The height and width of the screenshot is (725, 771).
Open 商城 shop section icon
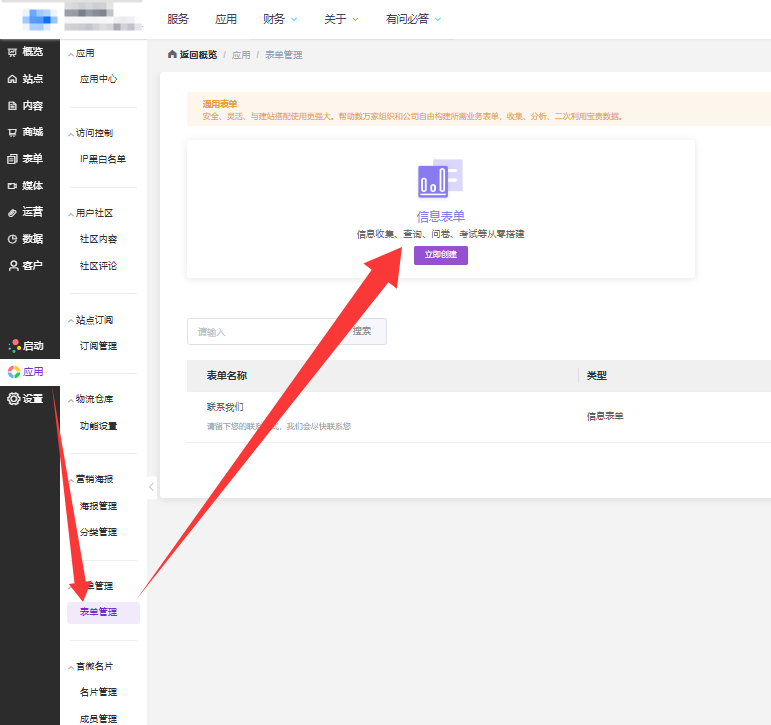(13, 132)
